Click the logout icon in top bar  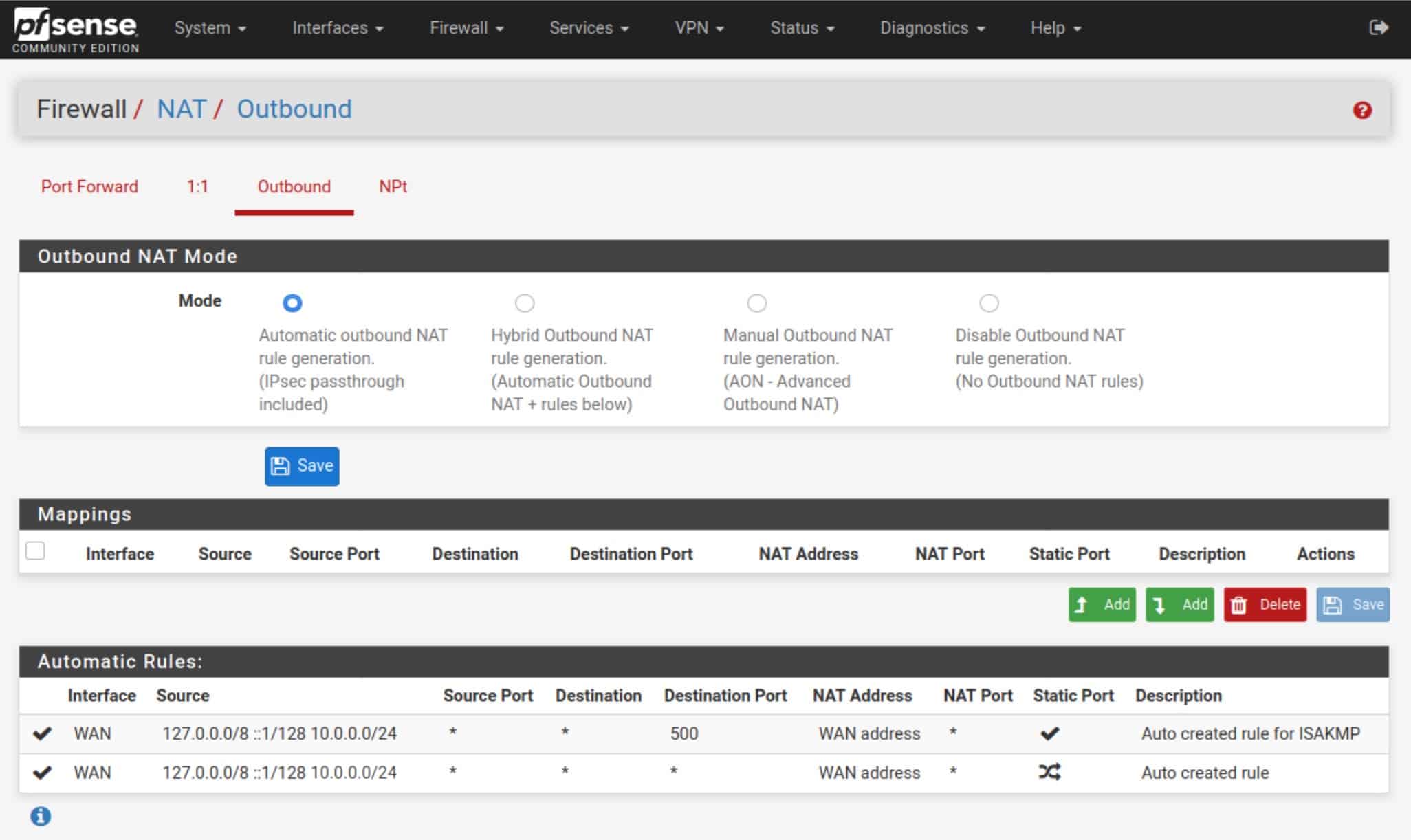coord(1379,27)
